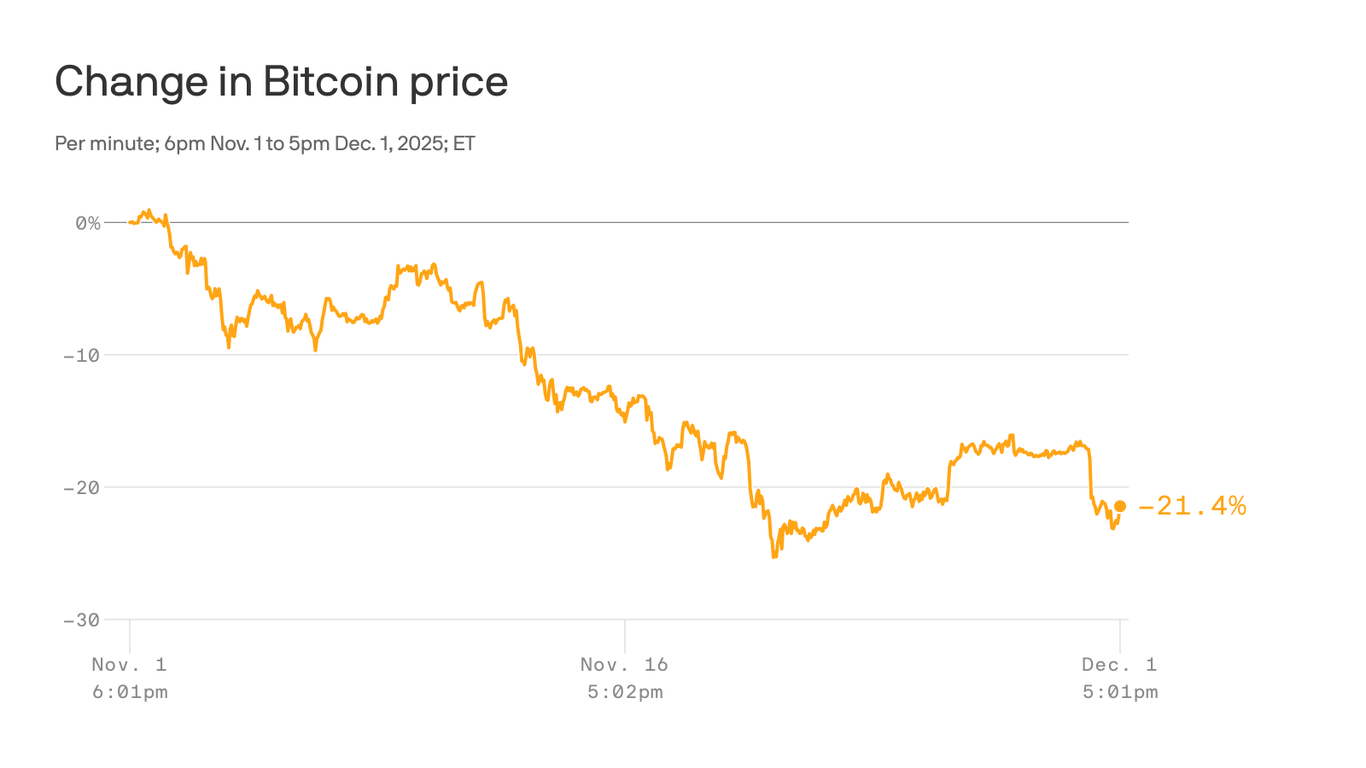Click the 5:02pm time label

click(x=624, y=692)
